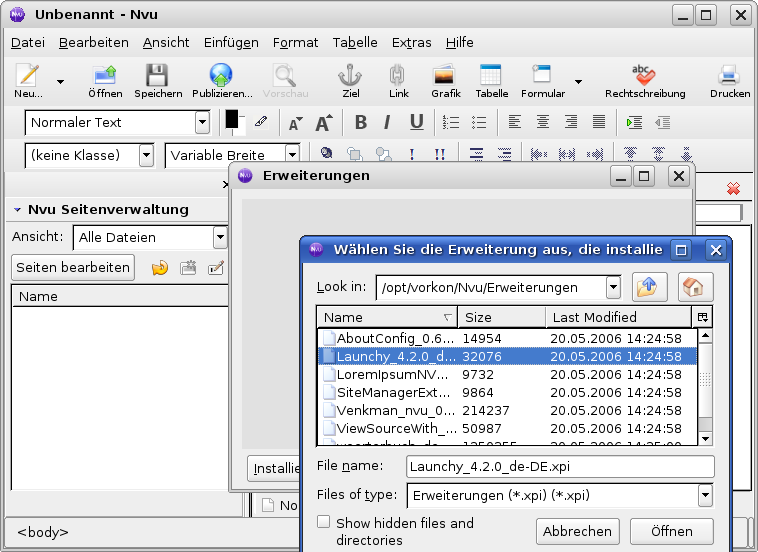Image resolution: width=758 pixels, height=552 pixels.
Task: Click the Speichern floppy disk icon
Action: tap(157, 75)
